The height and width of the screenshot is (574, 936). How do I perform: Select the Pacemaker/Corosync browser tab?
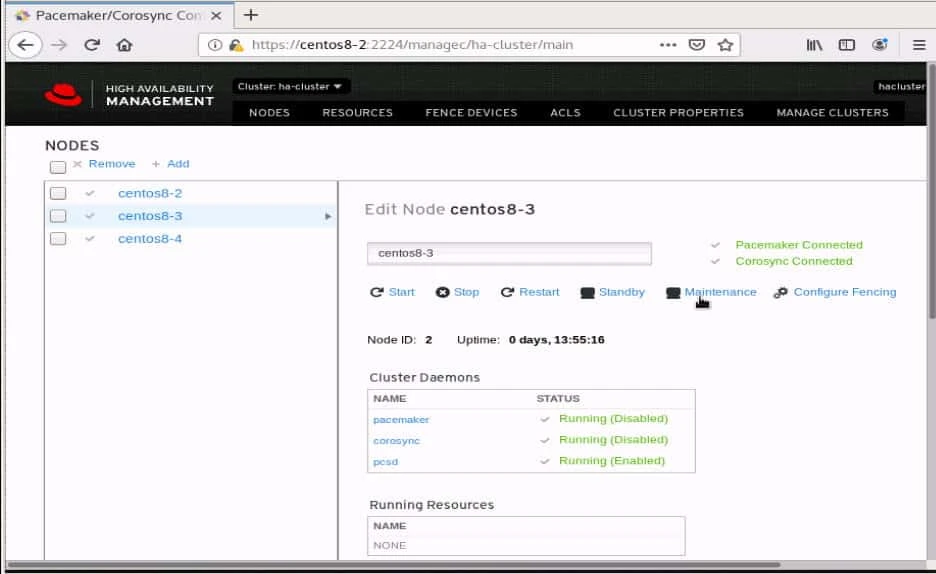click(119, 16)
